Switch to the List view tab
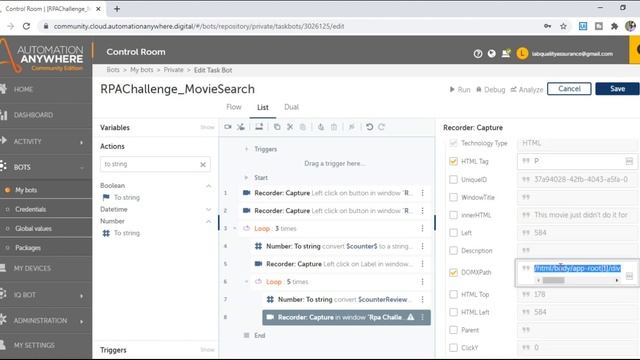Image resolution: width=640 pixels, height=360 pixels. pos(262,107)
